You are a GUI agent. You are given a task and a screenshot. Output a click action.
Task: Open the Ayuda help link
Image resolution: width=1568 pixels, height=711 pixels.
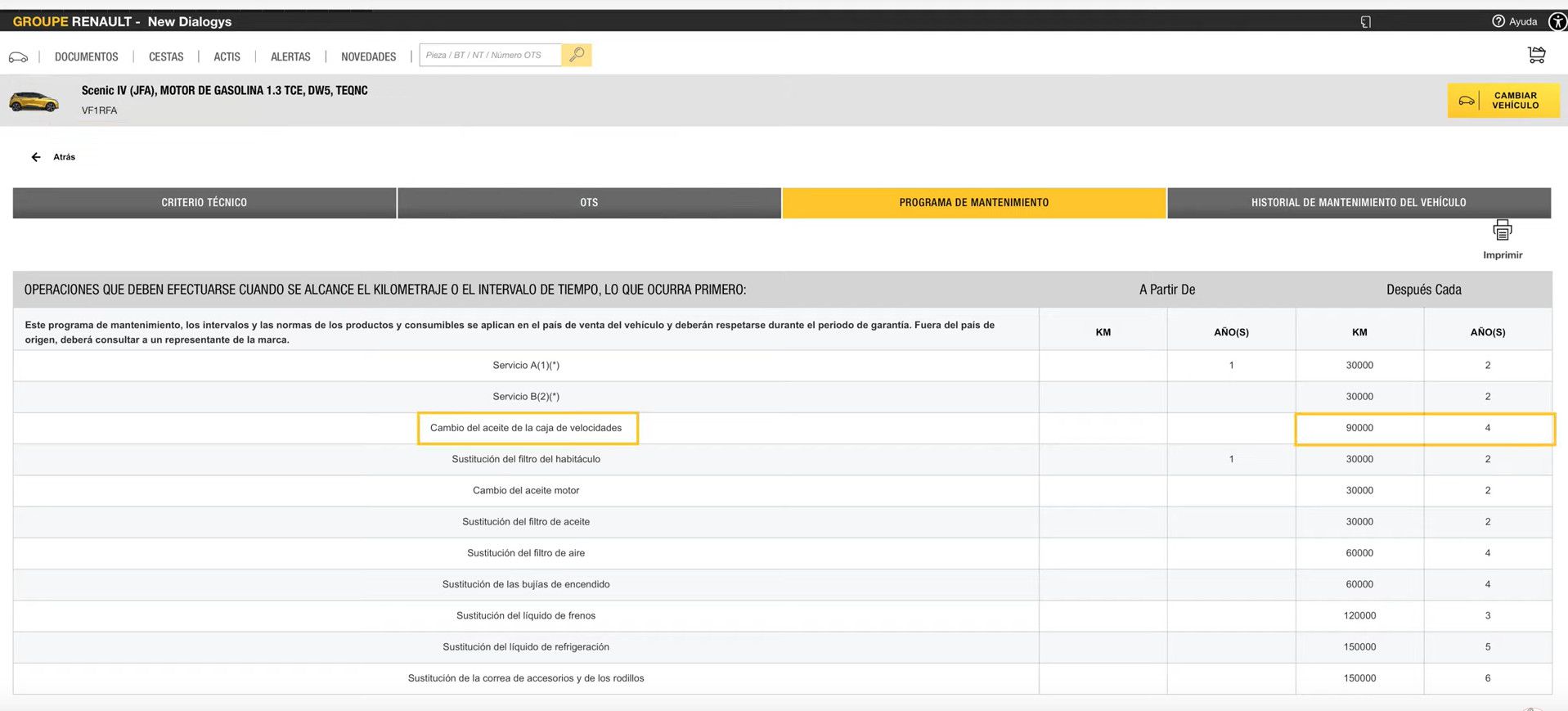[x=1514, y=21]
